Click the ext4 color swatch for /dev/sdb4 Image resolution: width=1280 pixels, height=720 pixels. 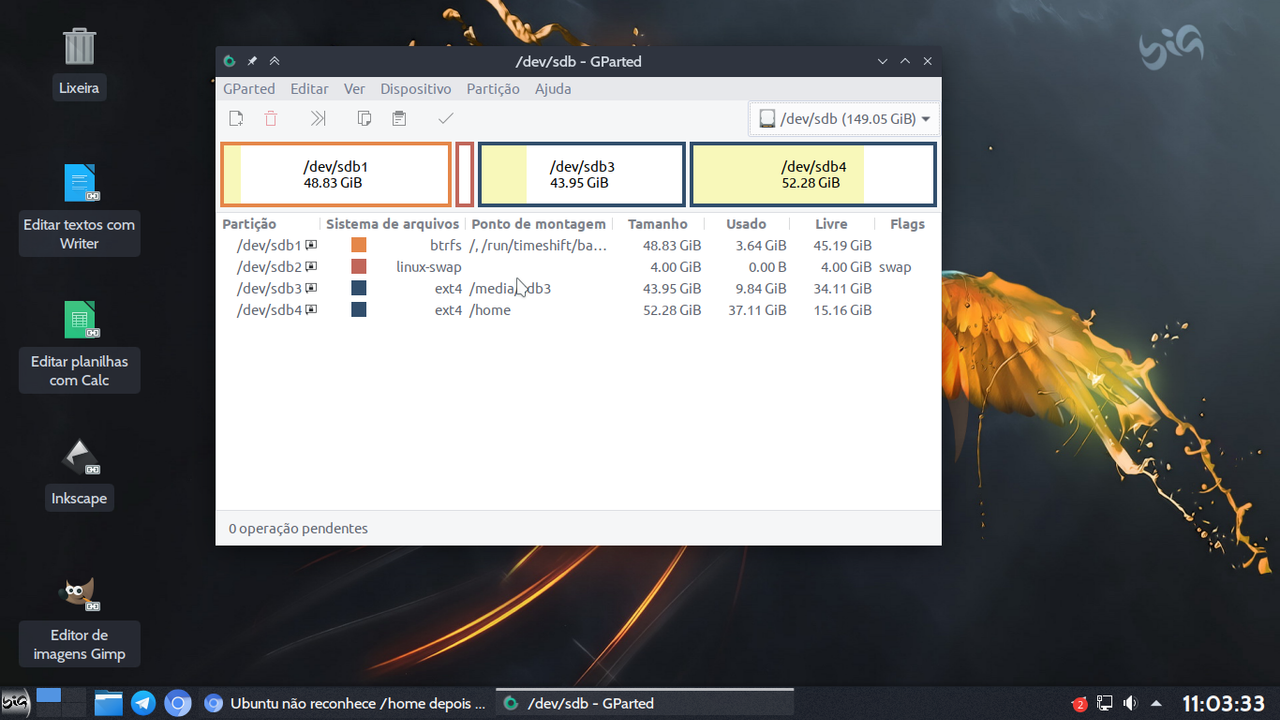click(x=359, y=310)
